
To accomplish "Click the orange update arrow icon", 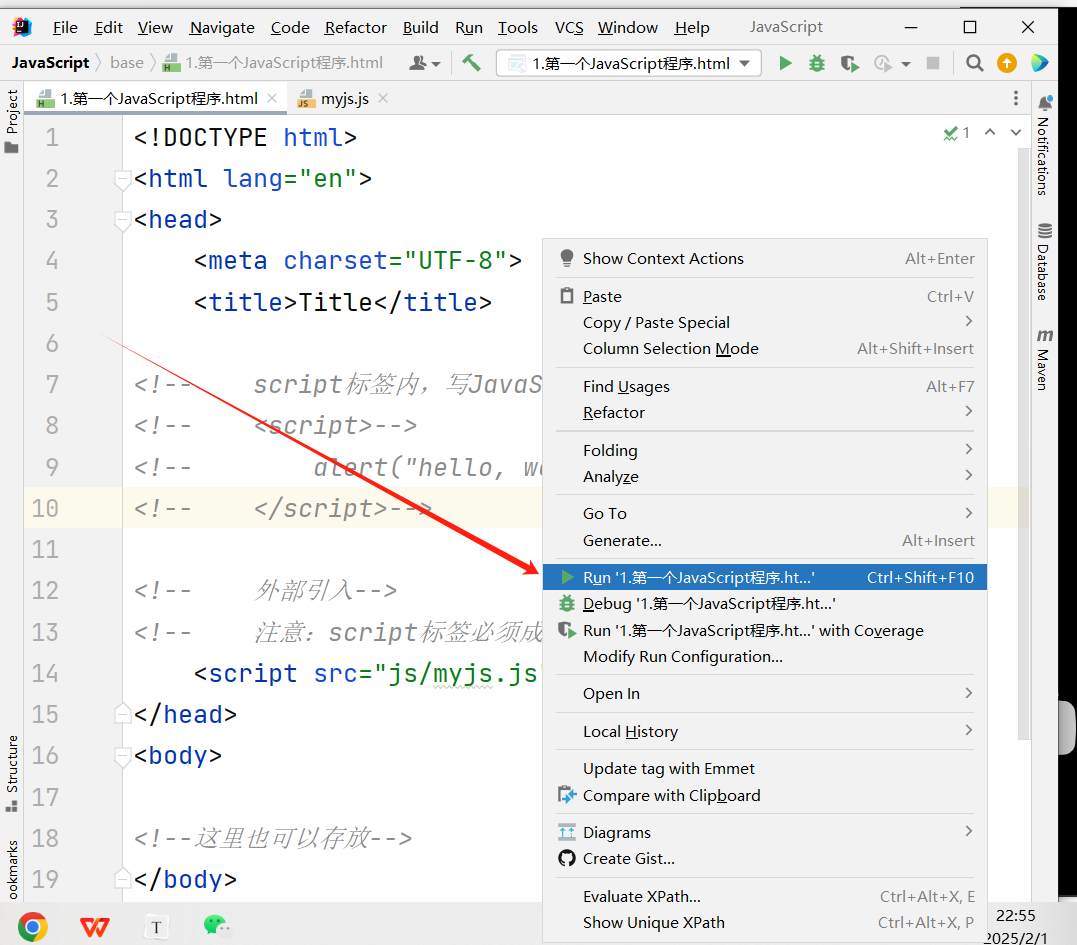I will (1007, 63).
